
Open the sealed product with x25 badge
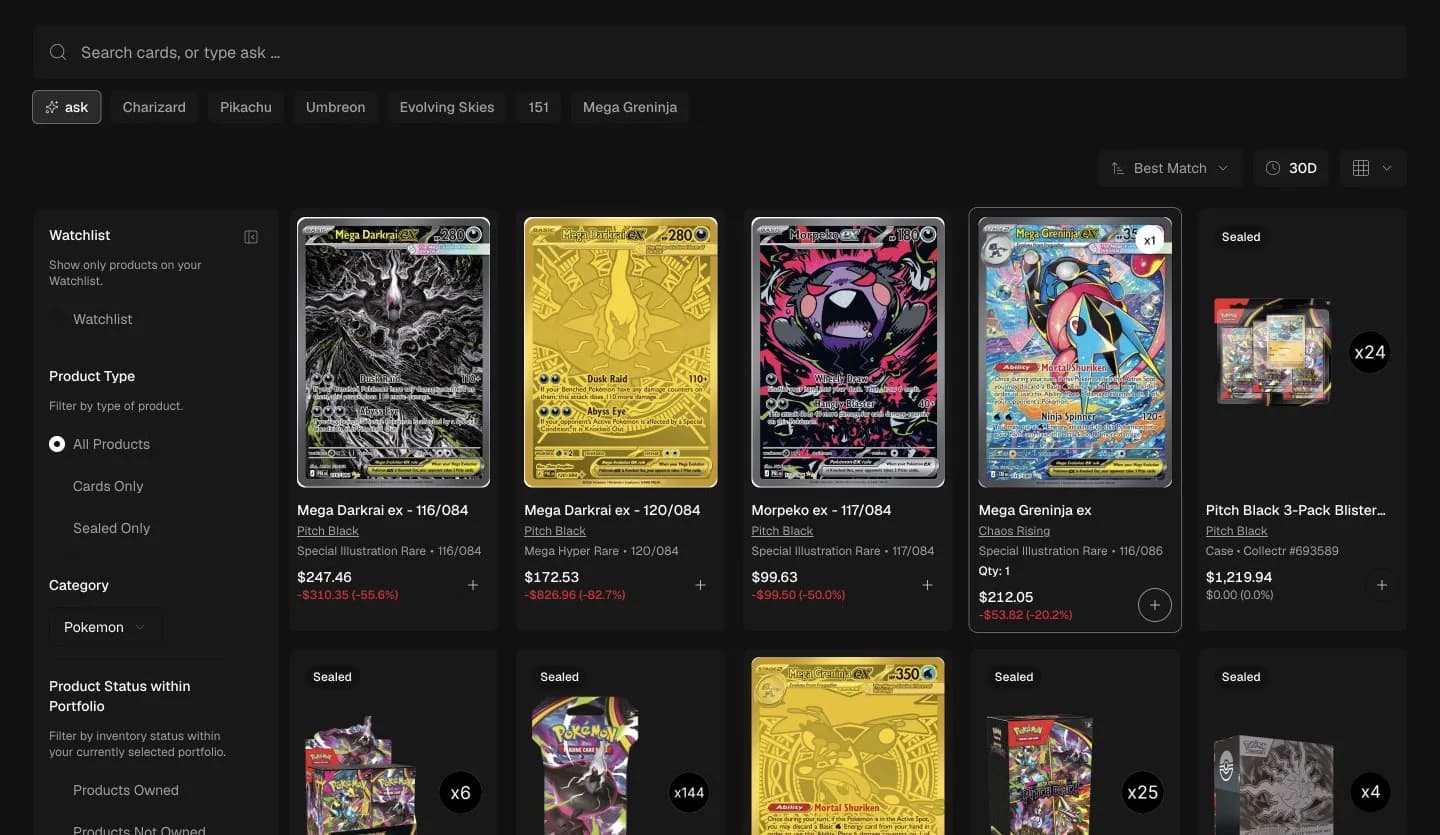point(1040,775)
